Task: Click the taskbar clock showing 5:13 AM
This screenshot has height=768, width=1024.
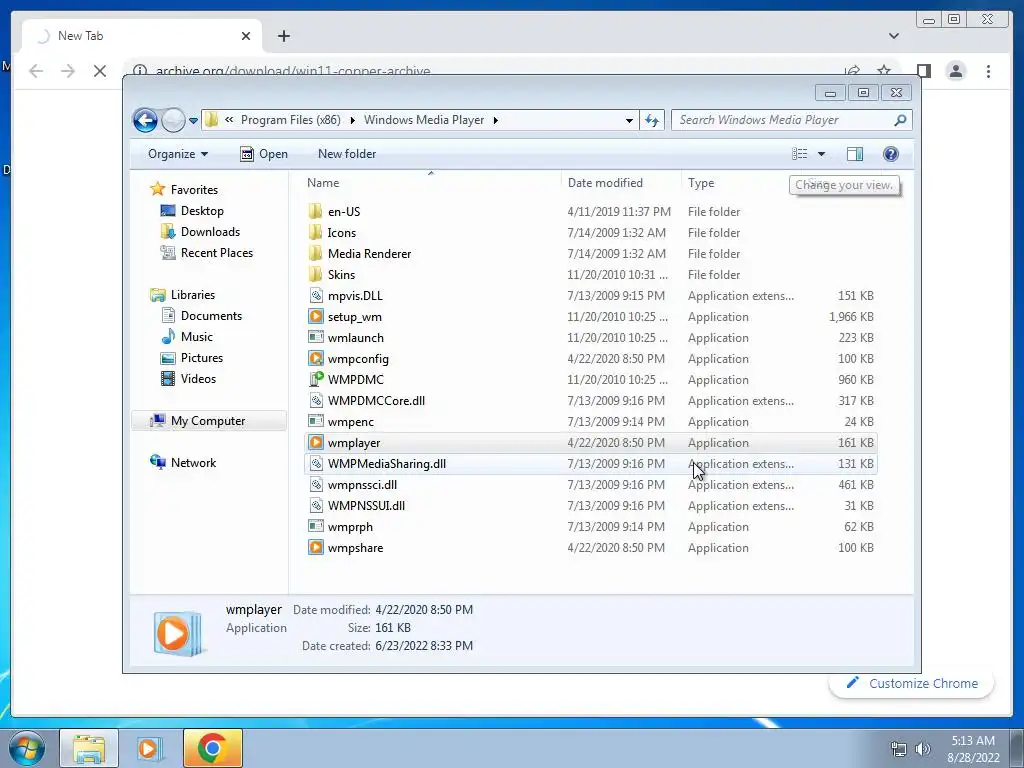Action: (x=973, y=749)
